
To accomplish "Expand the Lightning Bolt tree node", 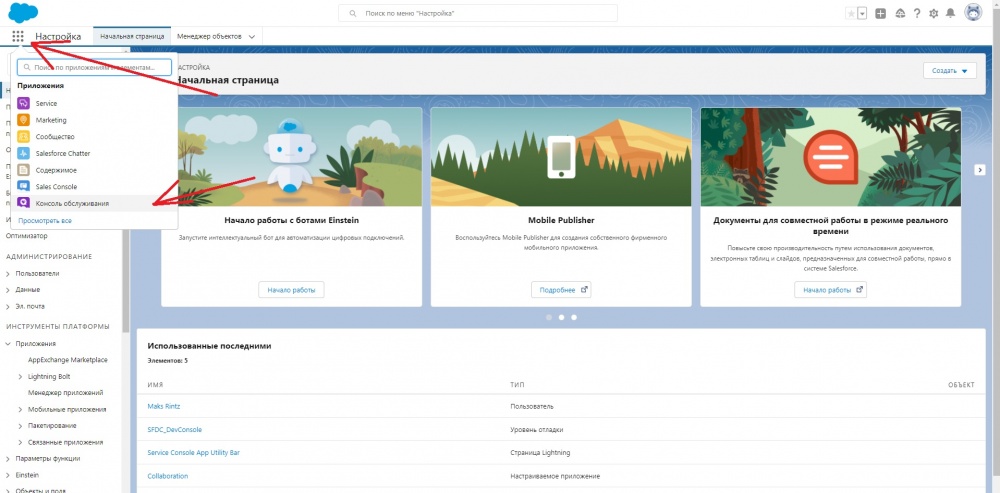I will click(20, 376).
